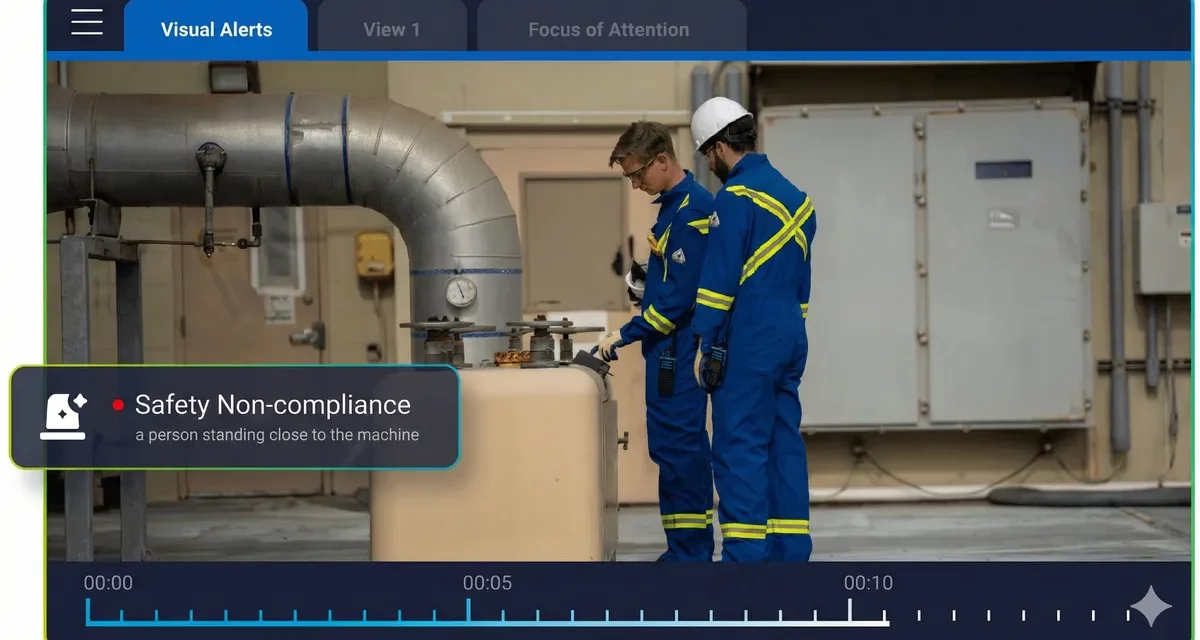Select the Focus of Attention tab
1200x640 pixels.
point(608,29)
